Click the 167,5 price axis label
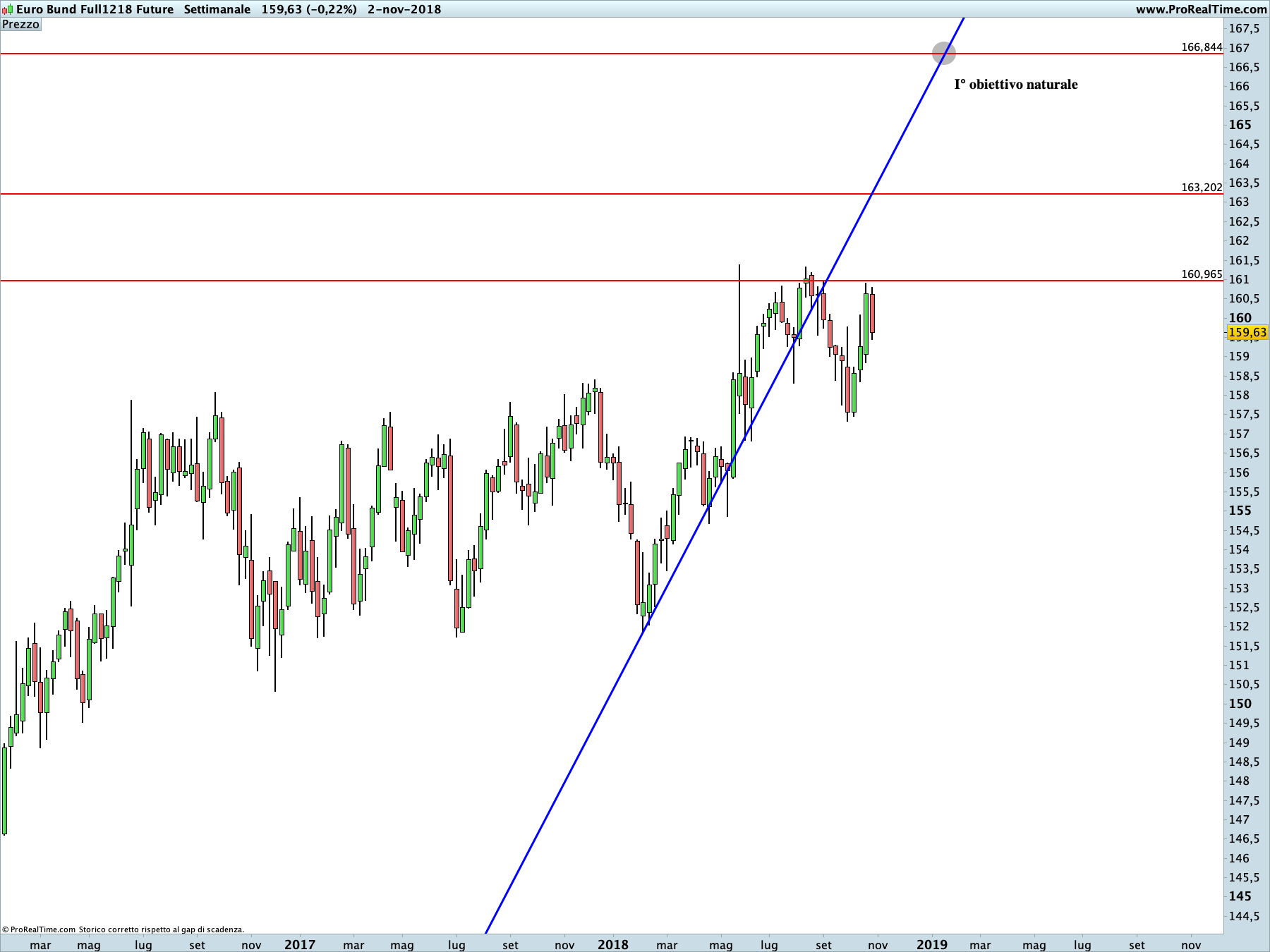This screenshot has height=952, width=1270. pyautogui.click(x=1244, y=29)
